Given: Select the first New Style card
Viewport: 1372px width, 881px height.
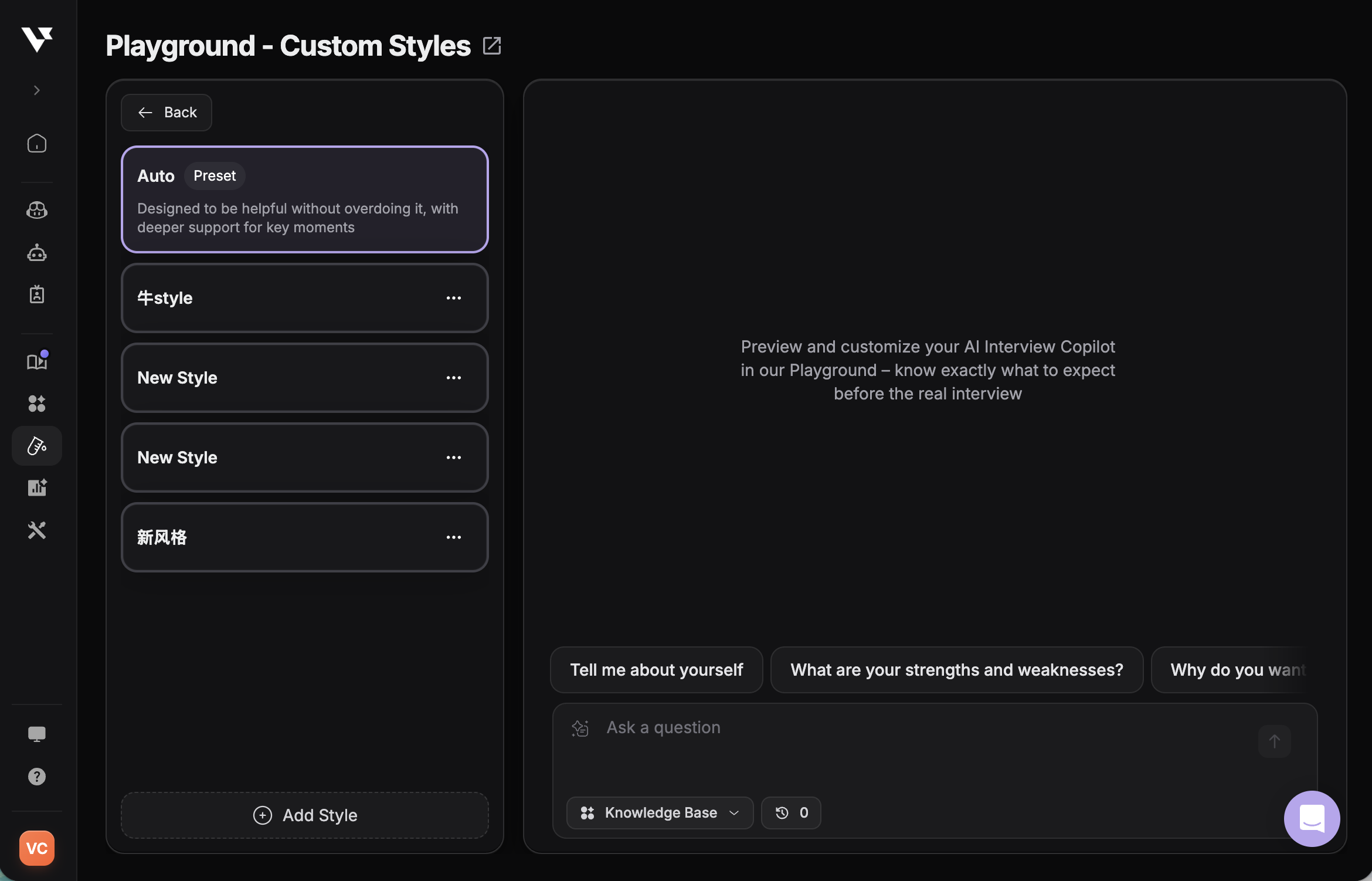Looking at the screenshot, I should point(305,378).
